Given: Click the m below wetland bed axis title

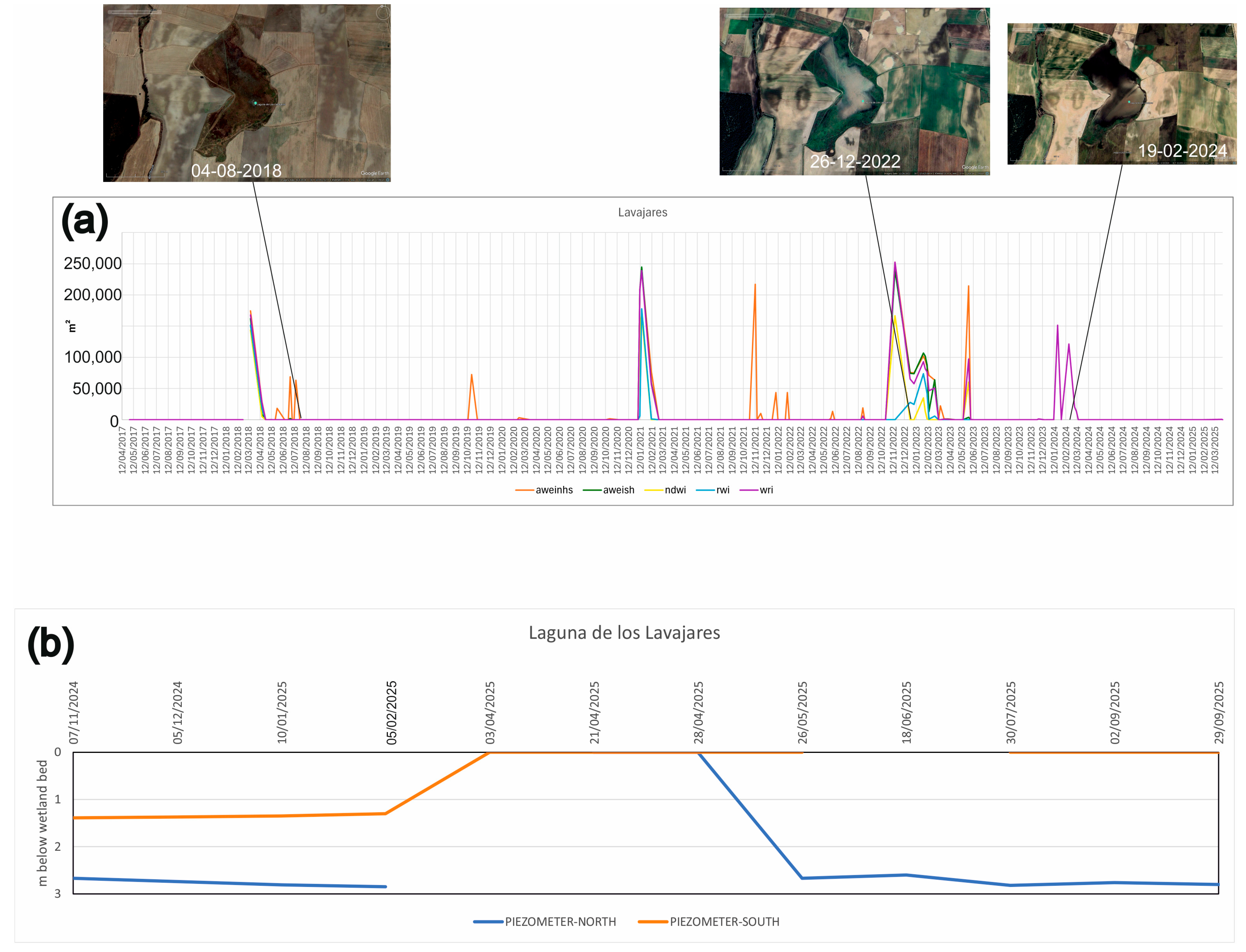Looking at the screenshot, I should coord(42,823).
